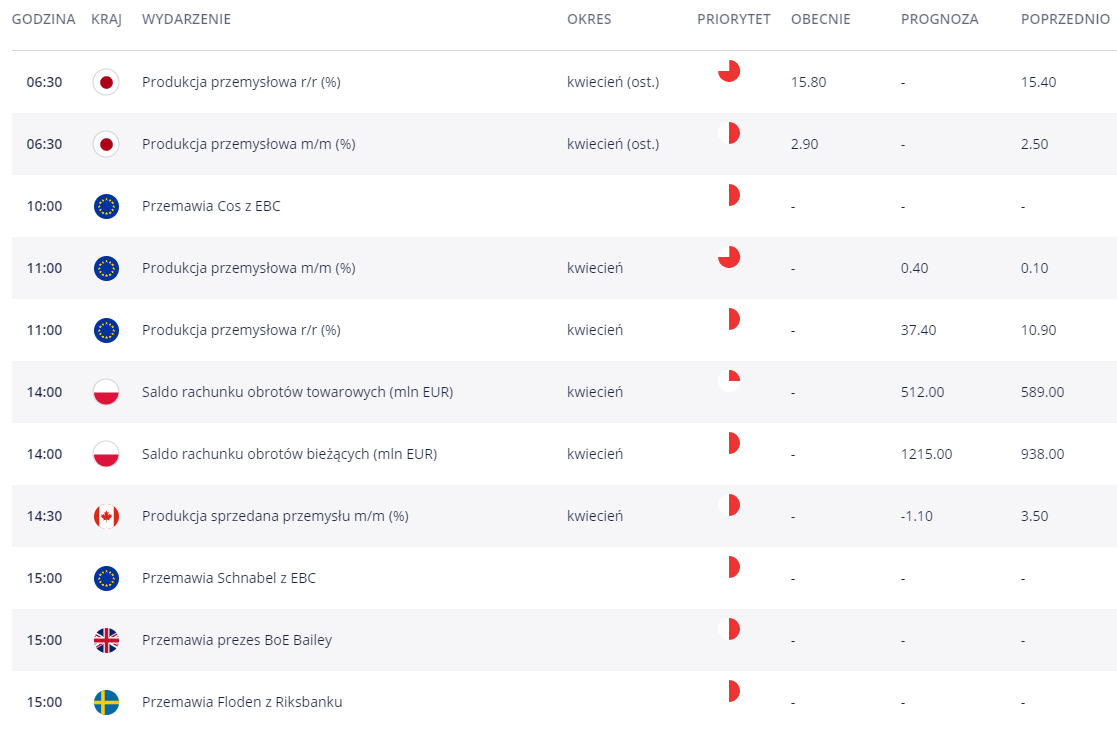The width and height of the screenshot is (1117, 736).
Task: Click the priority icon in the Przemawia Cos row
Action: point(729,195)
